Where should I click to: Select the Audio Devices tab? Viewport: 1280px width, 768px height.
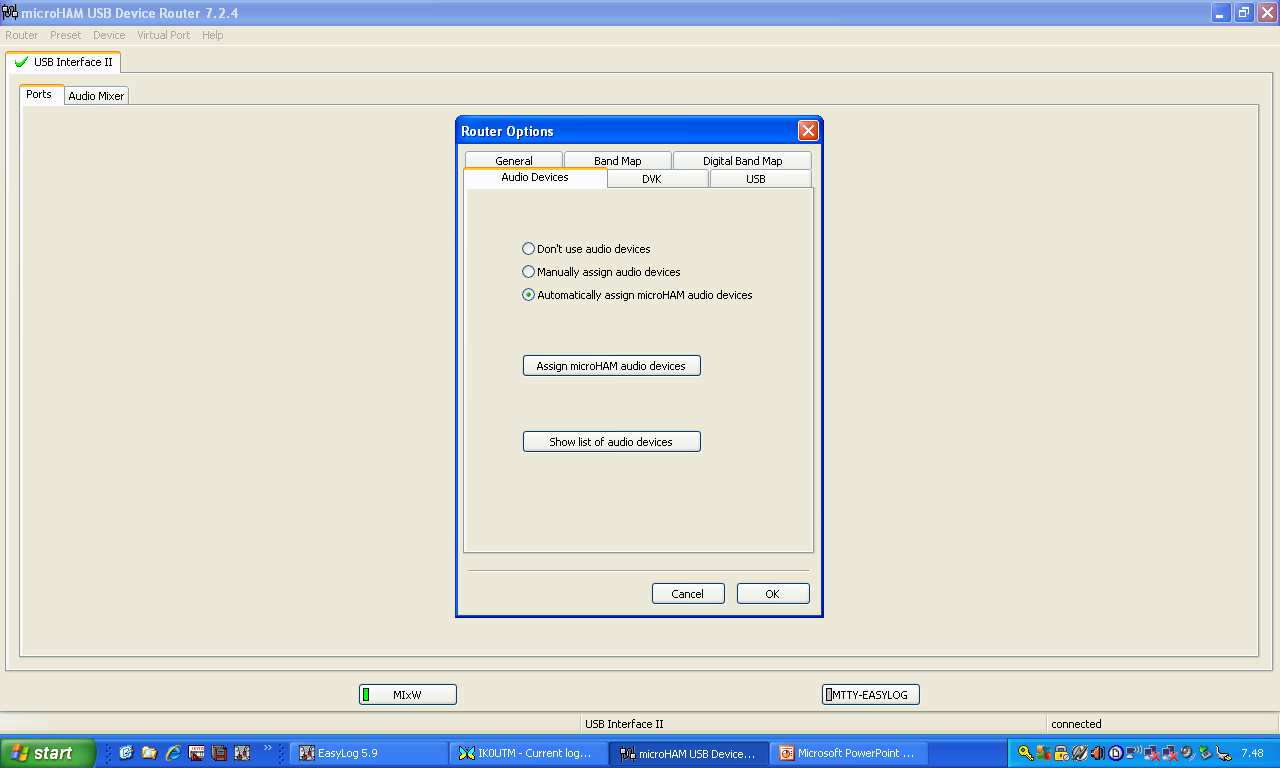pyautogui.click(x=535, y=177)
